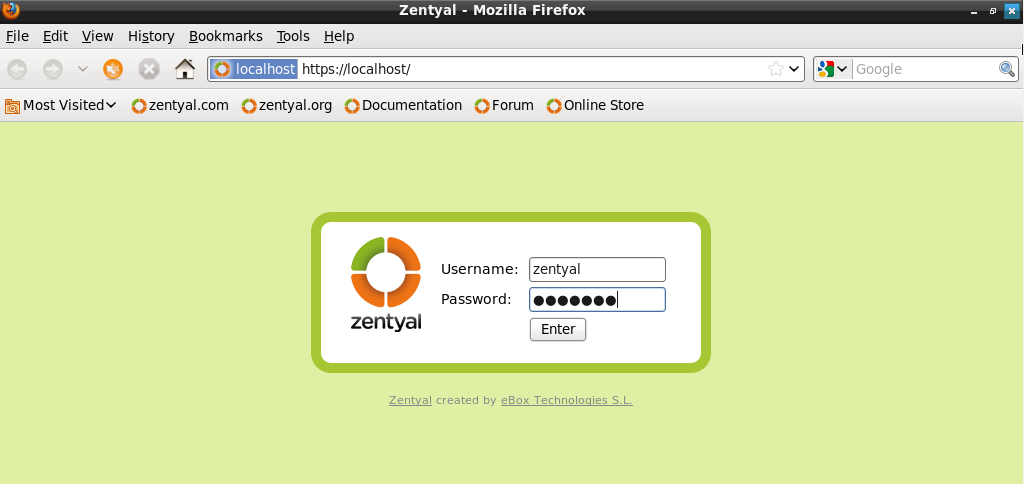Expand the Most Visited bookmarks folder
Viewport: 1024px width, 484px height.
click(x=61, y=105)
